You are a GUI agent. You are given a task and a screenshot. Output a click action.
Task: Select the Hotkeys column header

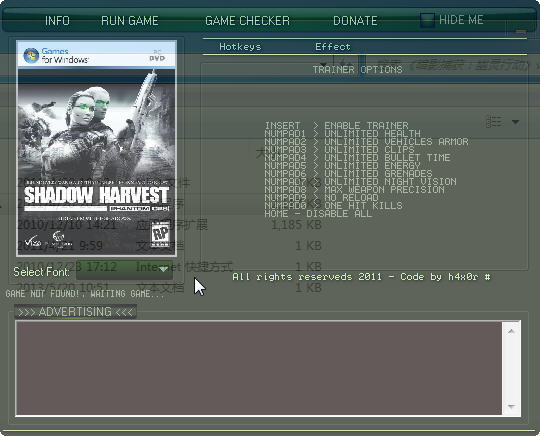pyautogui.click(x=240, y=46)
